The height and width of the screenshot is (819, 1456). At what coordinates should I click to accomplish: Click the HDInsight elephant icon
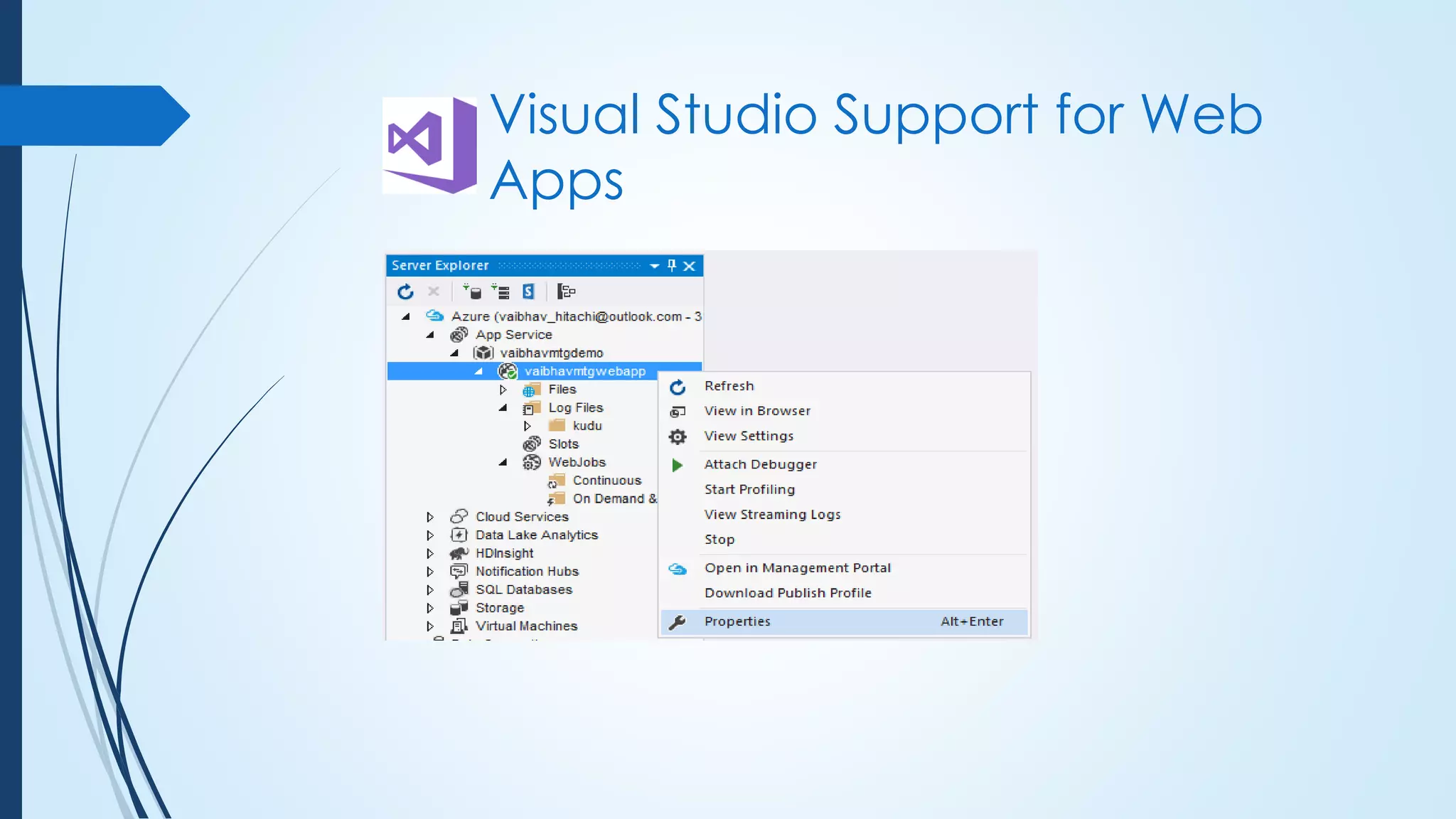(459, 553)
